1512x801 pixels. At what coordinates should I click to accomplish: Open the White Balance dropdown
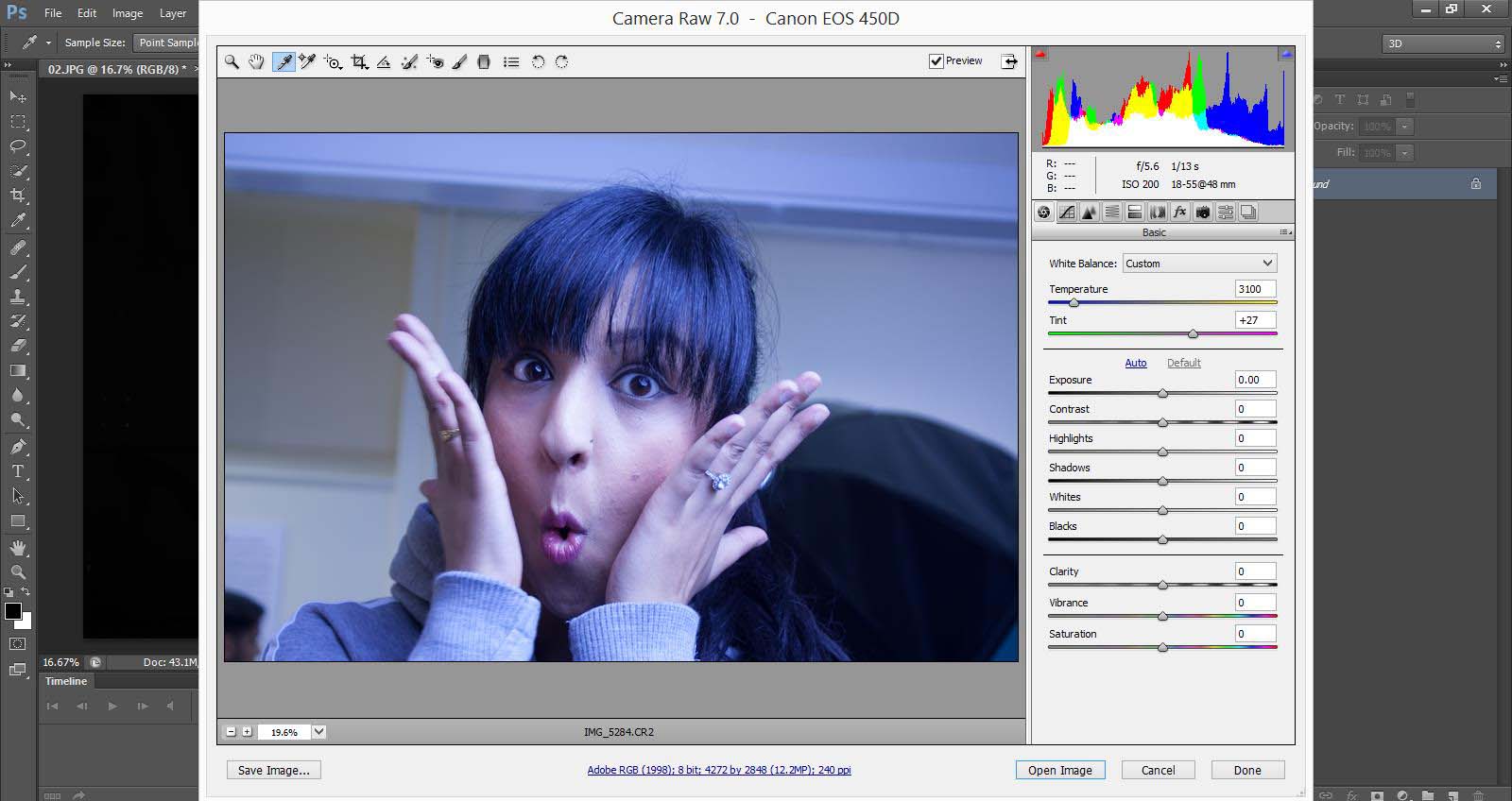(x=1198, y=264)
